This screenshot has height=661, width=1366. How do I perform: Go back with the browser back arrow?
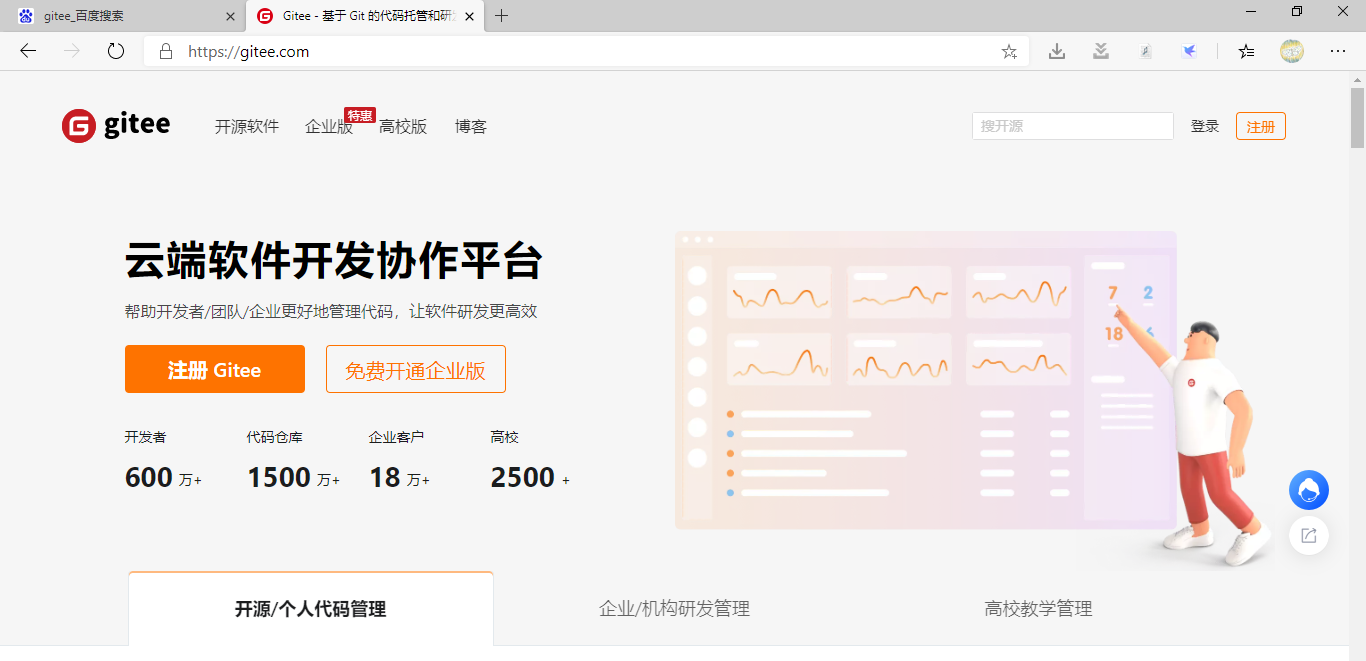click(28, 51)
